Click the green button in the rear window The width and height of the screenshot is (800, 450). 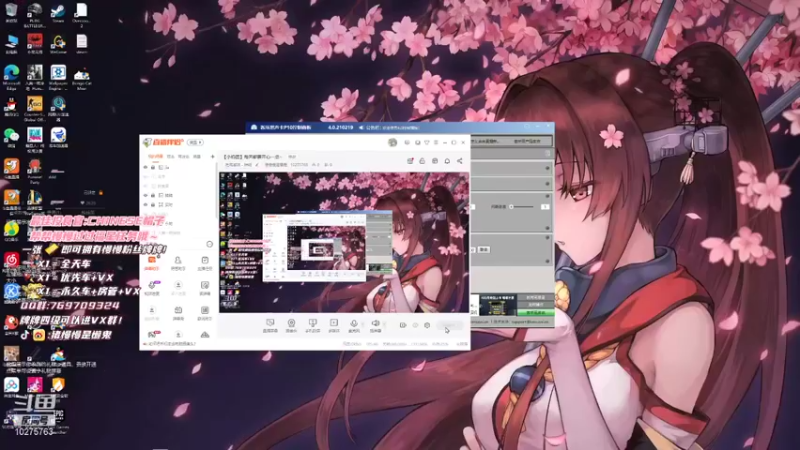(535, 312)
